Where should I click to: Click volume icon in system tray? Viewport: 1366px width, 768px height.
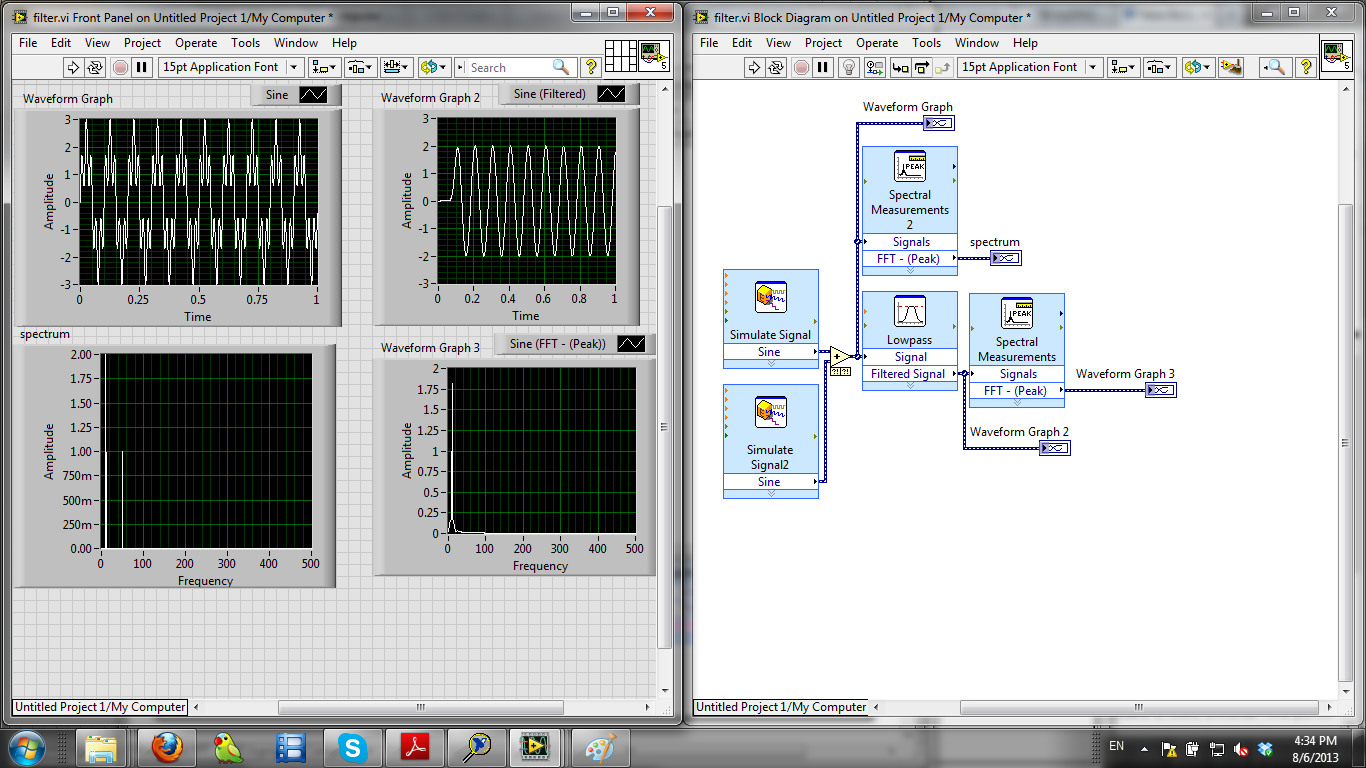click(1241, 748)
